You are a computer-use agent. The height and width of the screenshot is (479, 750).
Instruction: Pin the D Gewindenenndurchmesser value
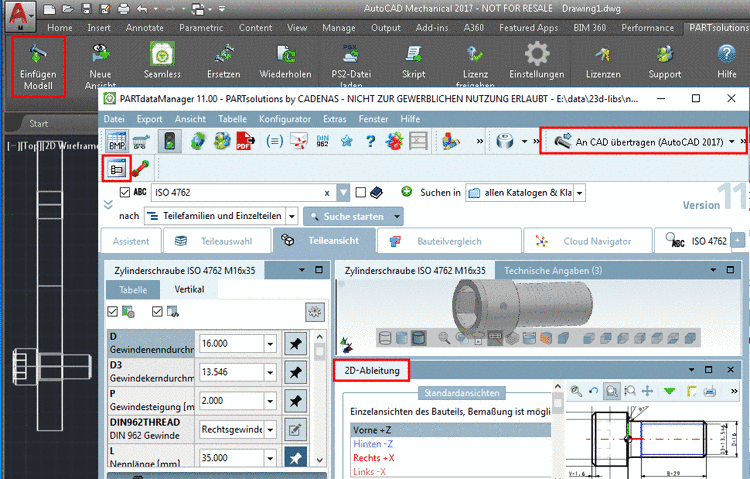295,343
